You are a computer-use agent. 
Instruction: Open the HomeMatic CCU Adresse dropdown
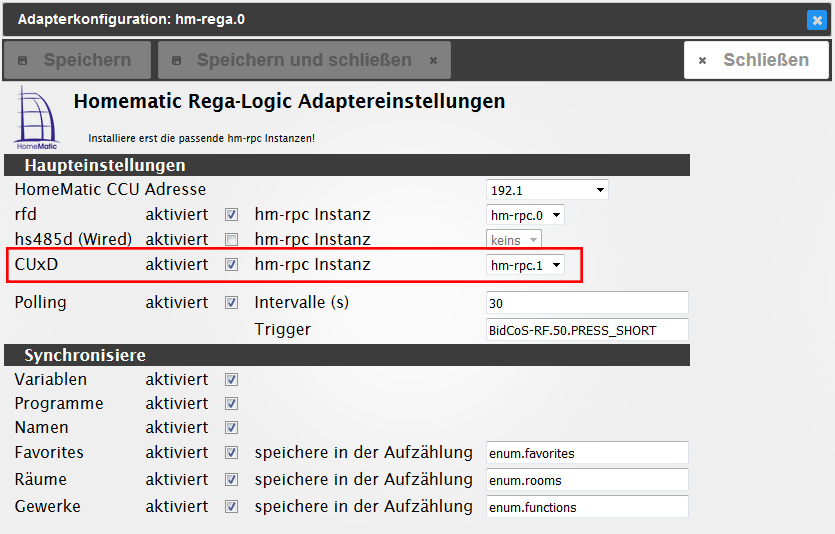tap(547, 190)
